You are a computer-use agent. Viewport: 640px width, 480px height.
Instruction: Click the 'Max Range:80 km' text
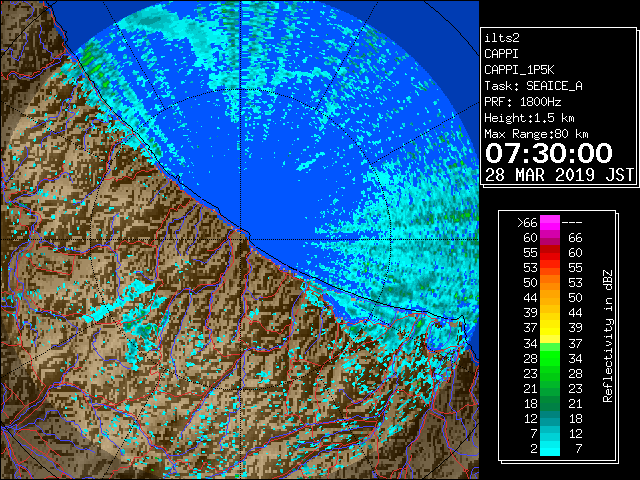[536, 134]
